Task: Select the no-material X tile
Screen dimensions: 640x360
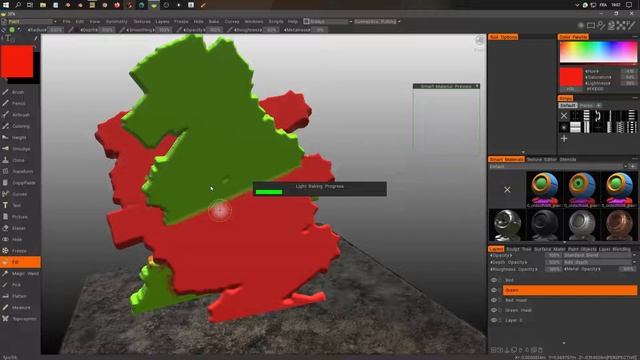Action: (507, 190)
